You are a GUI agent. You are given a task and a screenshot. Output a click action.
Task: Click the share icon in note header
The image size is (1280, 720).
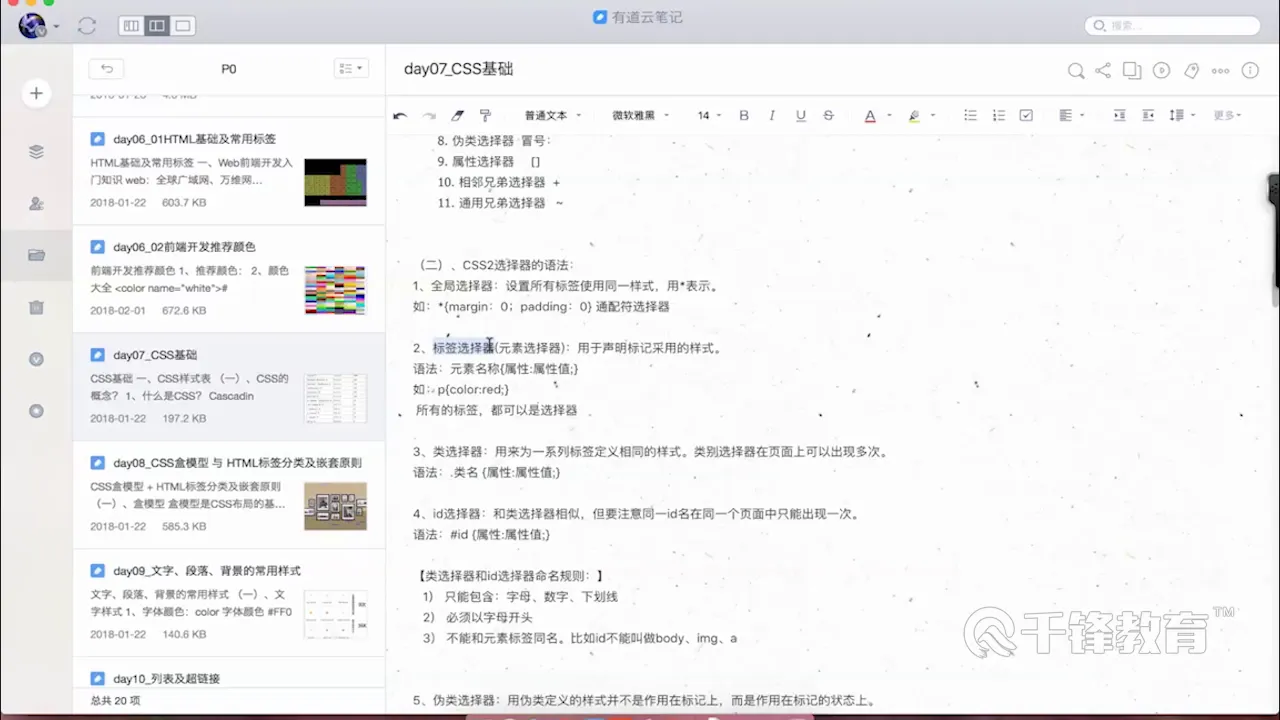(1103, 70)
